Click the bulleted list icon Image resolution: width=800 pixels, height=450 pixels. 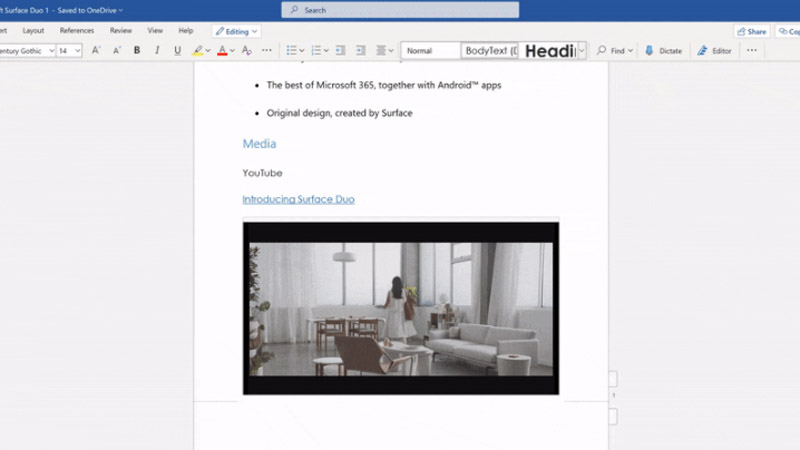click(291, 50)
